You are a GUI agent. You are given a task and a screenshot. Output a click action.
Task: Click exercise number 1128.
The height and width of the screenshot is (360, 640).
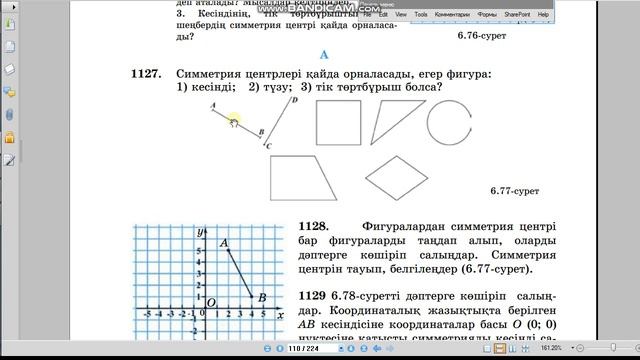point(313,226)
